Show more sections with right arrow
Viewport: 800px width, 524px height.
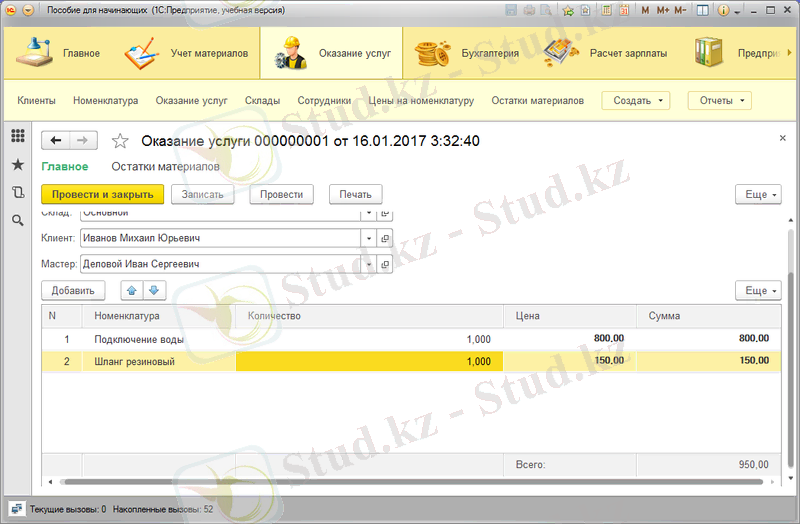pos(789,53)
